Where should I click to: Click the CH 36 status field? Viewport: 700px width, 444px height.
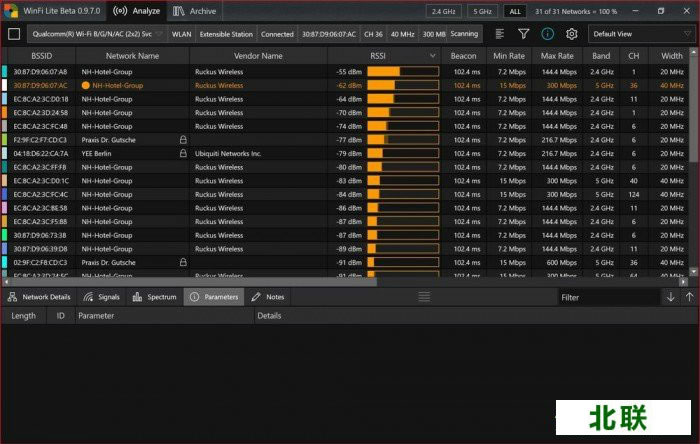pyautogui.click(x=373, y=34)
